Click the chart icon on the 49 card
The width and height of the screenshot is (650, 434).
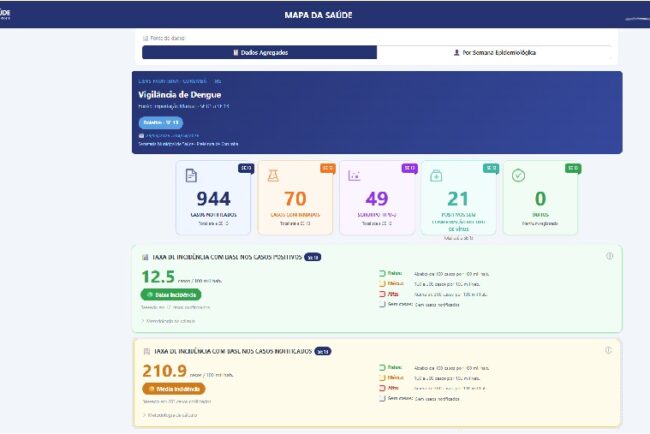(354, 176)
